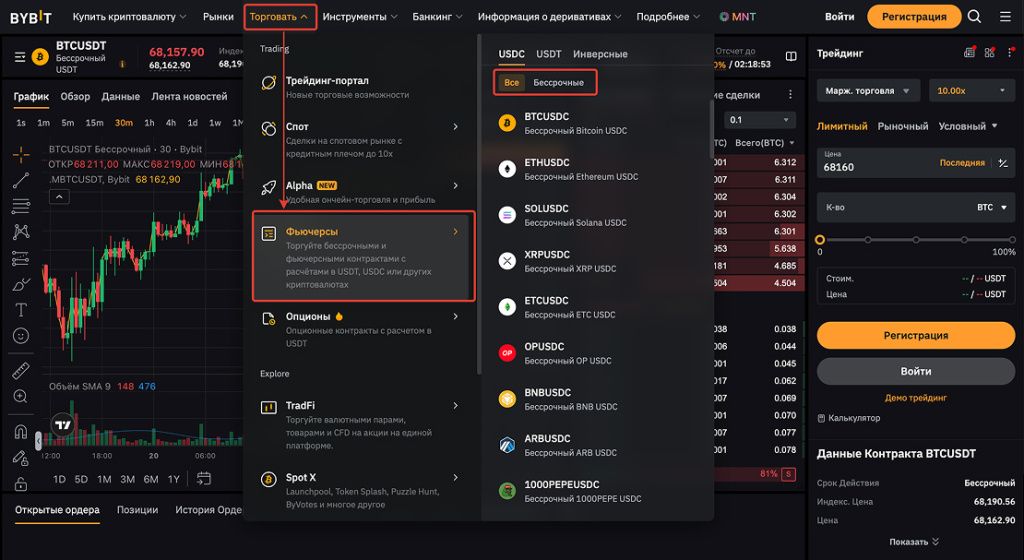Open the search magnifier icon in header
Screen dimensions: 1024x560
point(974,16)
